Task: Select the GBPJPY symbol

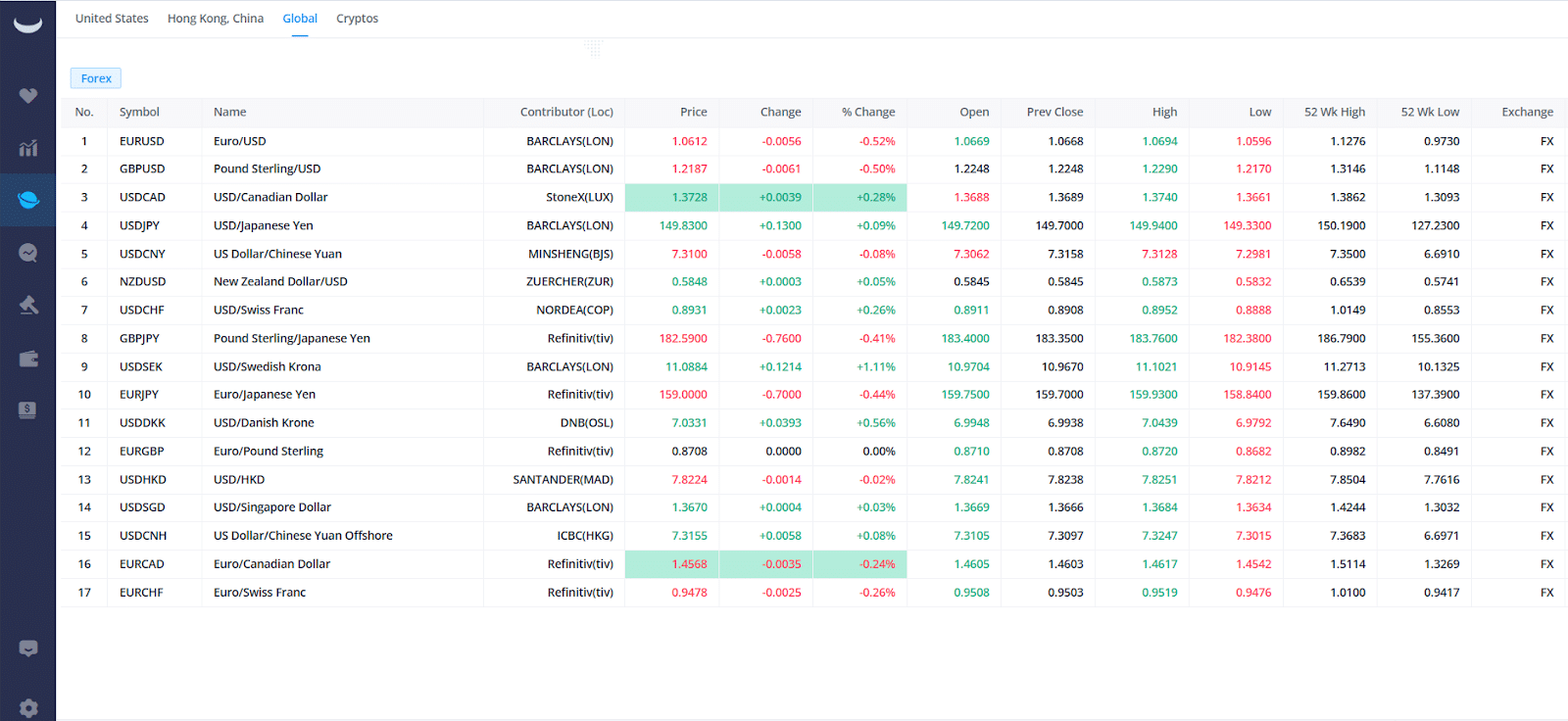Action: [x=139, y=339]
